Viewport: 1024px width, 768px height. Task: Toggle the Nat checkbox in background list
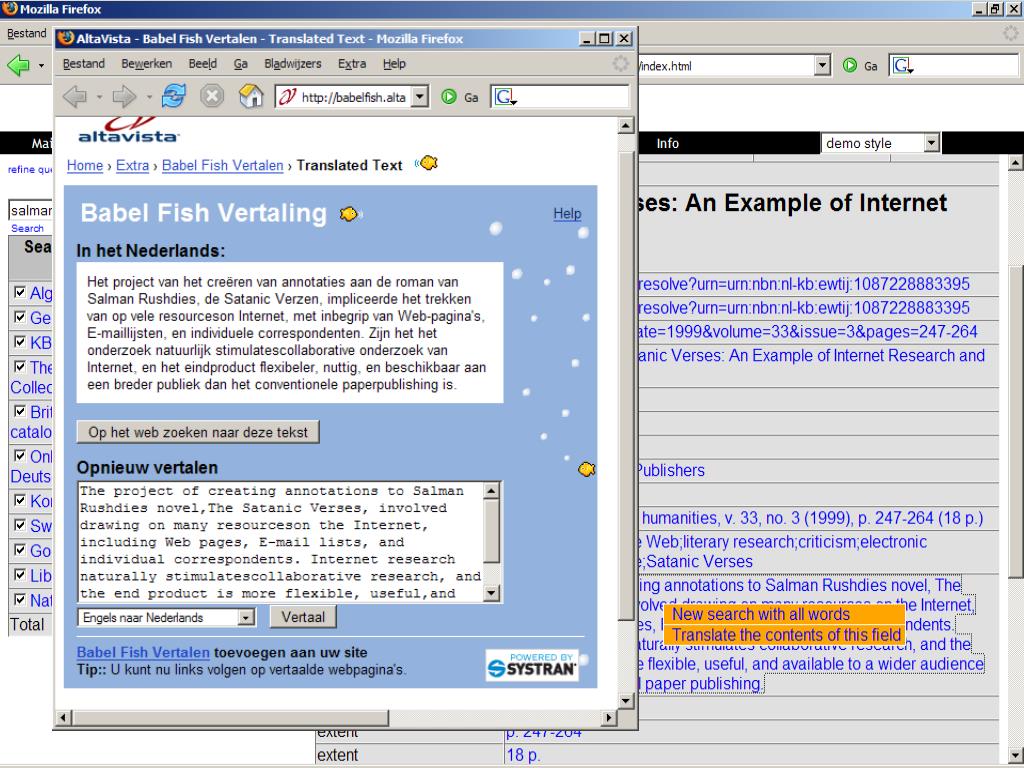click(x=20, y=600)
